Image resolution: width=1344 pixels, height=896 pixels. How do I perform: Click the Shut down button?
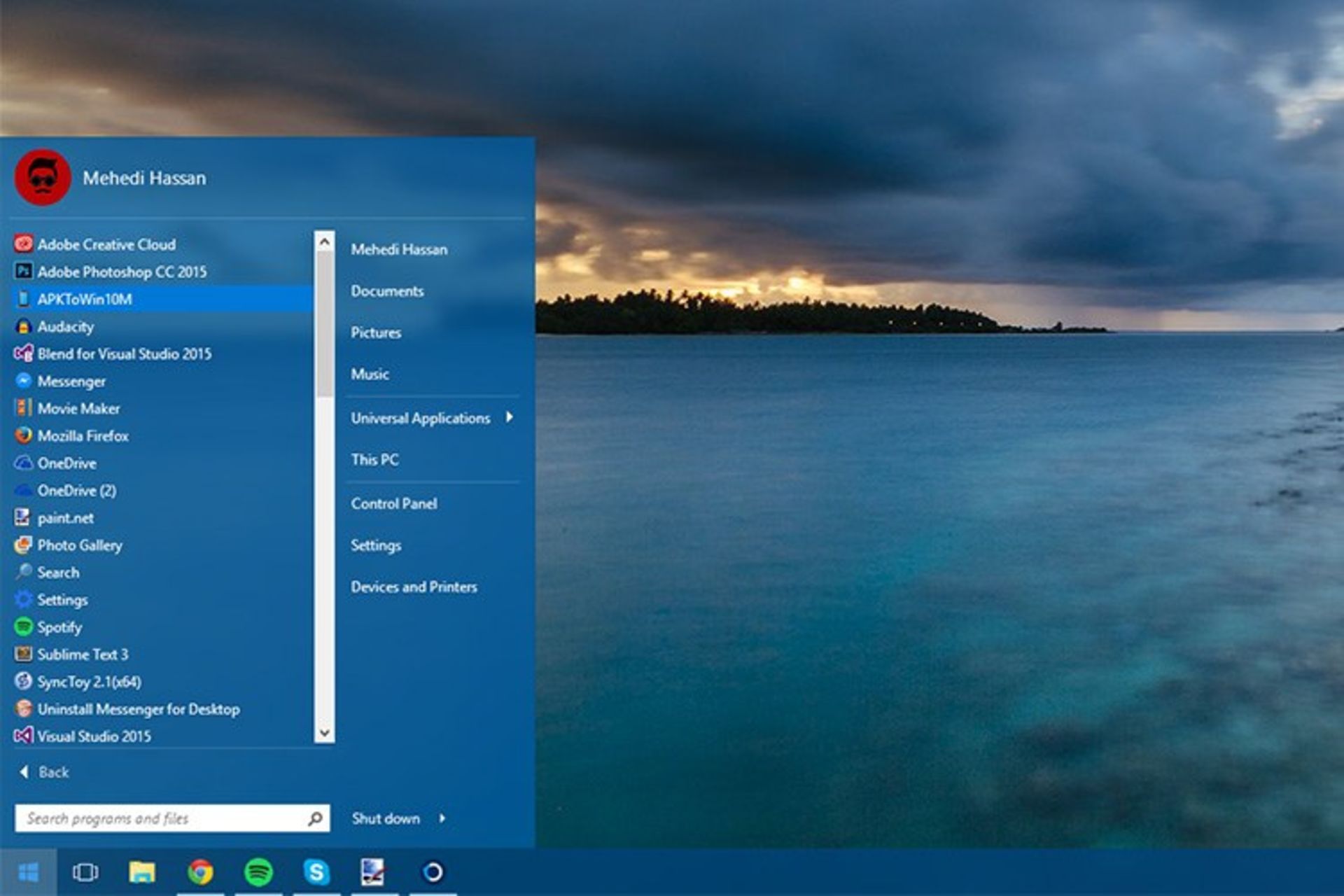click(x=386, y=818)
